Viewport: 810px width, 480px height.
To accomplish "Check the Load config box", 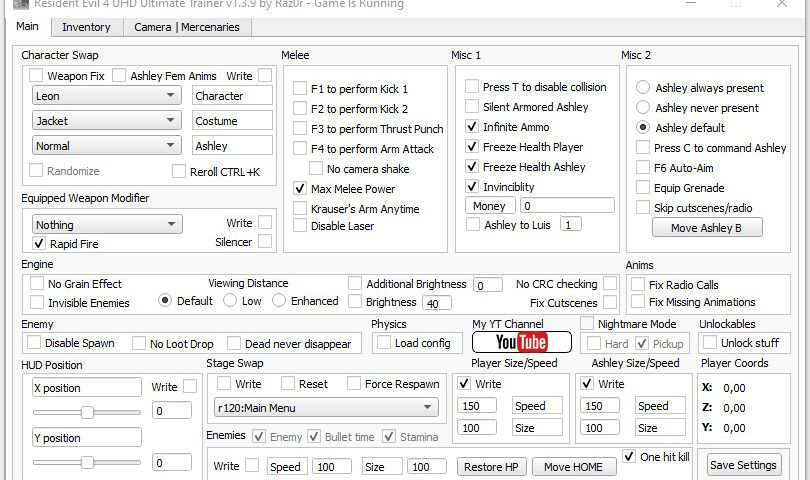I will tap(384, 343).
